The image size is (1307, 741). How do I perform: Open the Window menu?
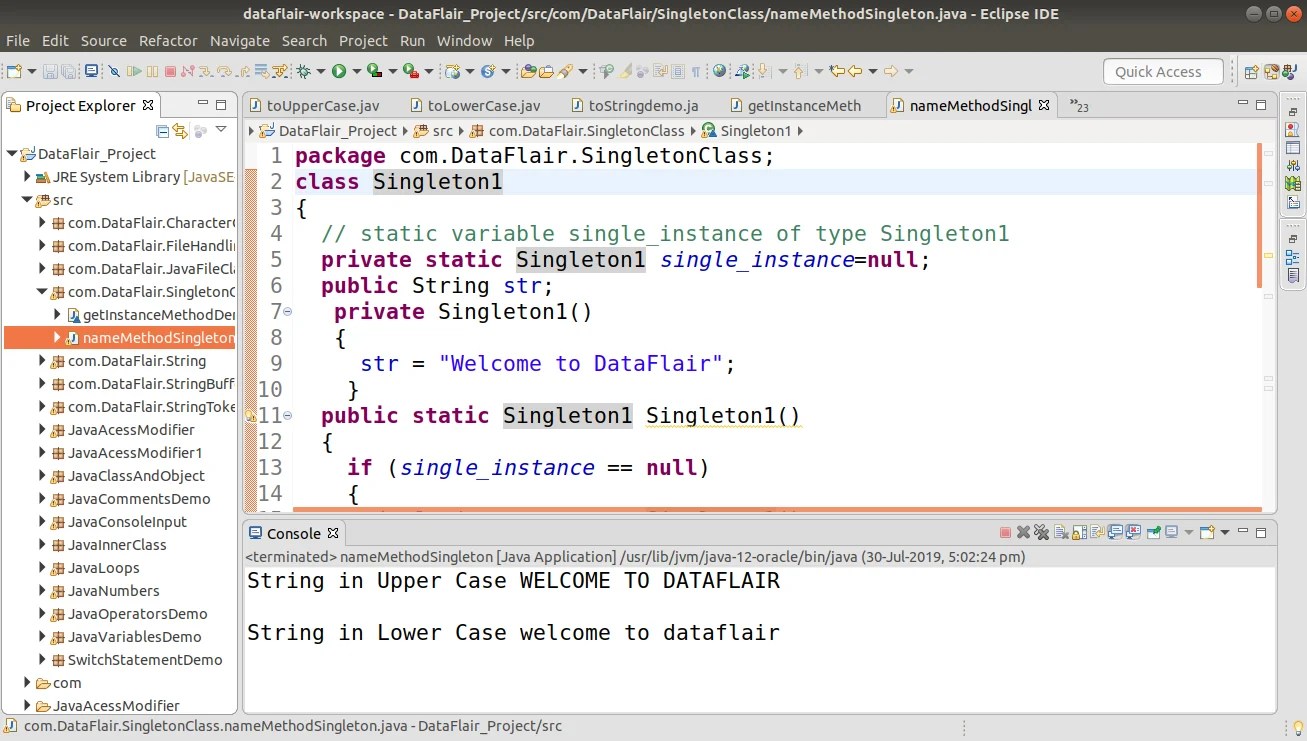point(464,41)
